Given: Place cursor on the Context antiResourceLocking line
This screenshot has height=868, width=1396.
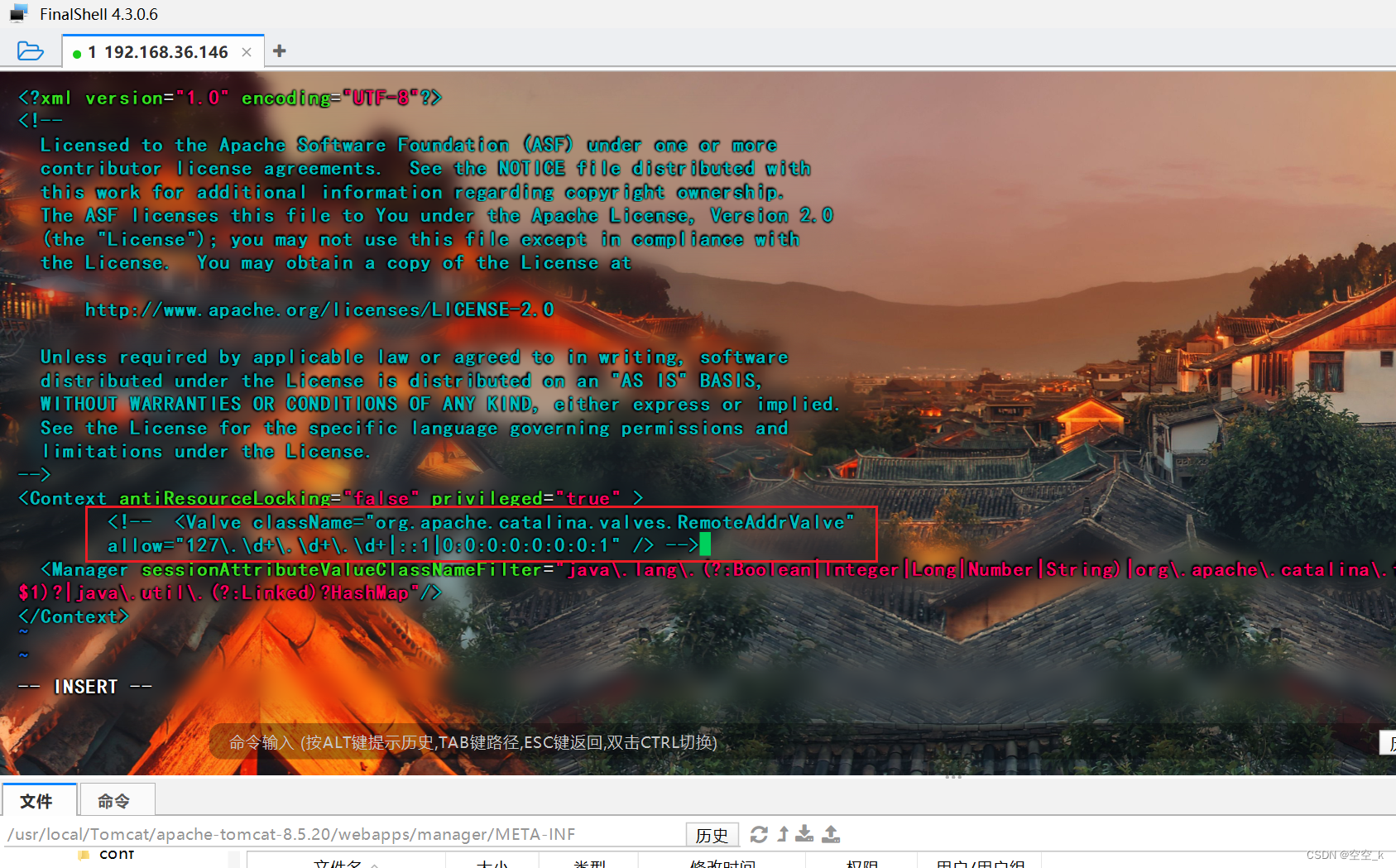Looking at the screenshot, I should 331,498.
